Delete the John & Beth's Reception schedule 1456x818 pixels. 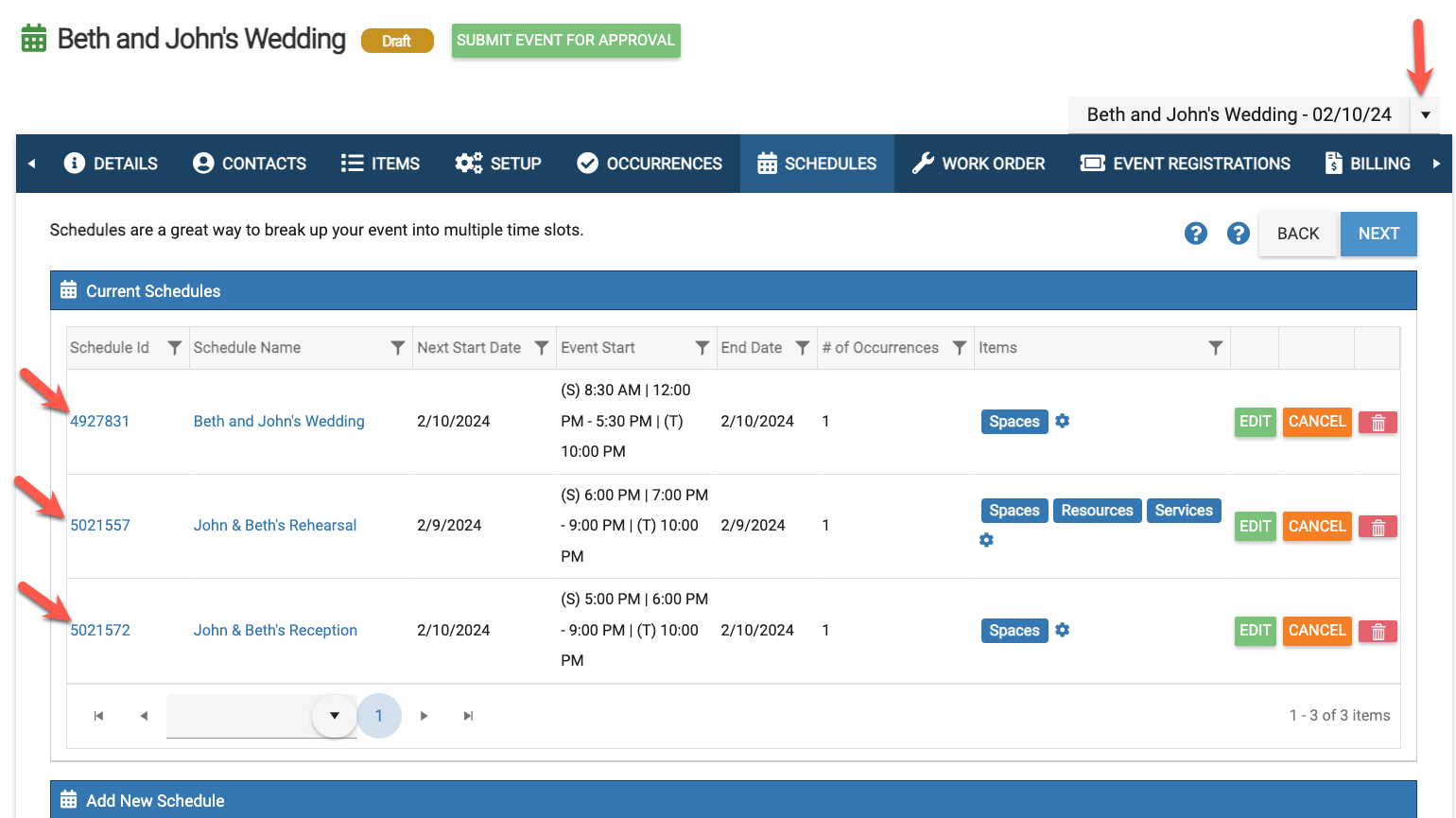tap(1378, 632)
